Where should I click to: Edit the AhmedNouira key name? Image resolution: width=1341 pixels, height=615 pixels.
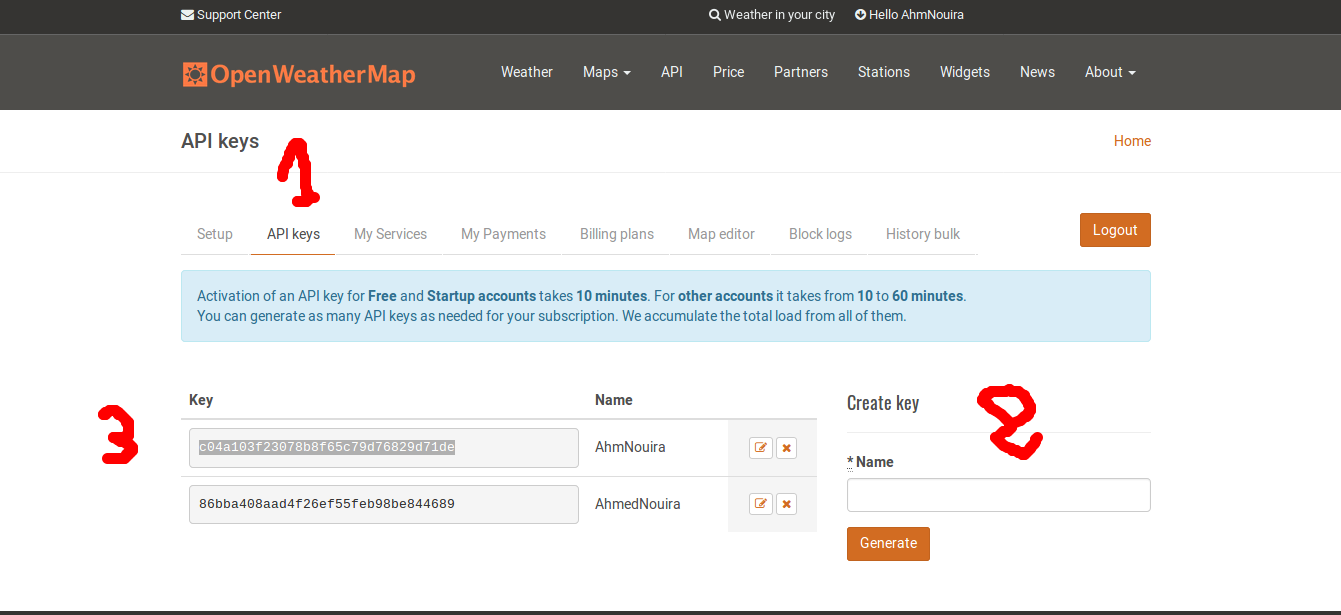tap(761, 505)
